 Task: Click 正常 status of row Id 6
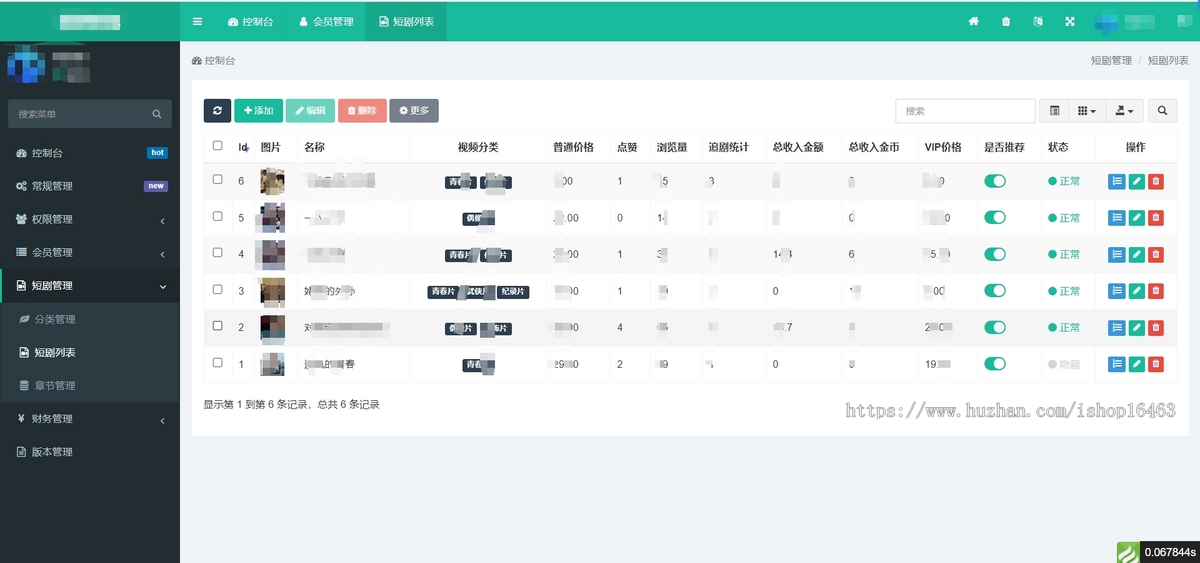pyautogui.click(x=1064, y=181)
